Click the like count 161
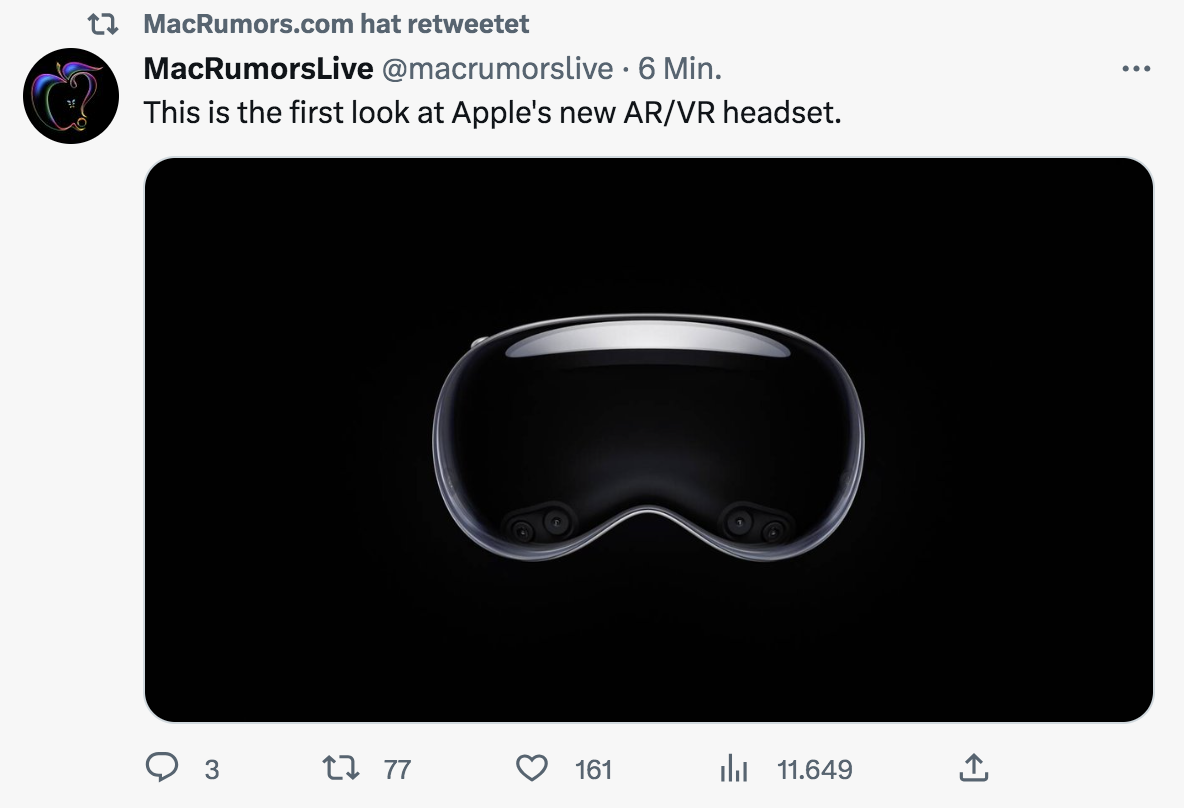1184x808 pixels. click(x=593, y=769)
